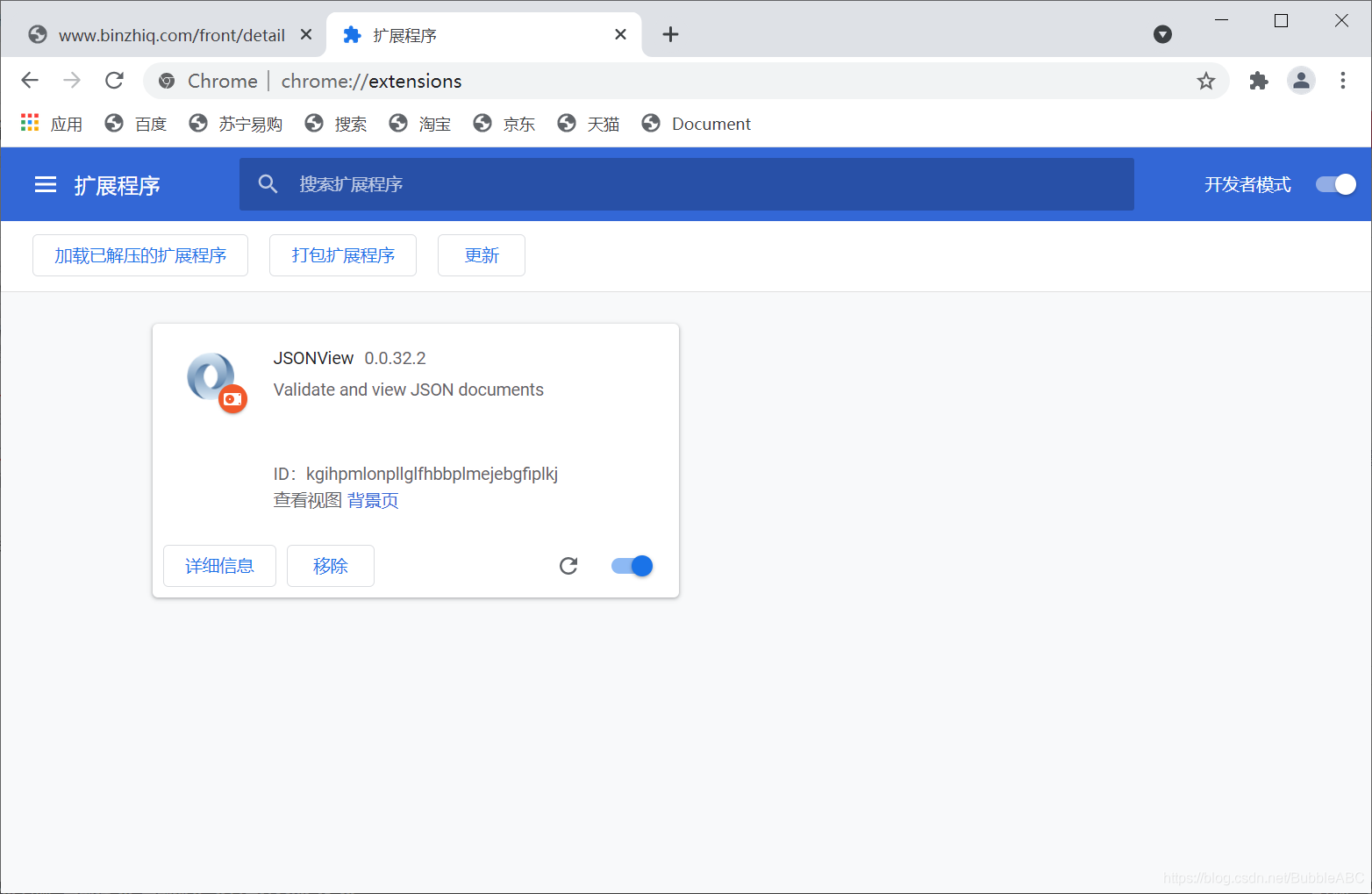Open the hamburger menu beside 扩展程序

coord(46,184)
